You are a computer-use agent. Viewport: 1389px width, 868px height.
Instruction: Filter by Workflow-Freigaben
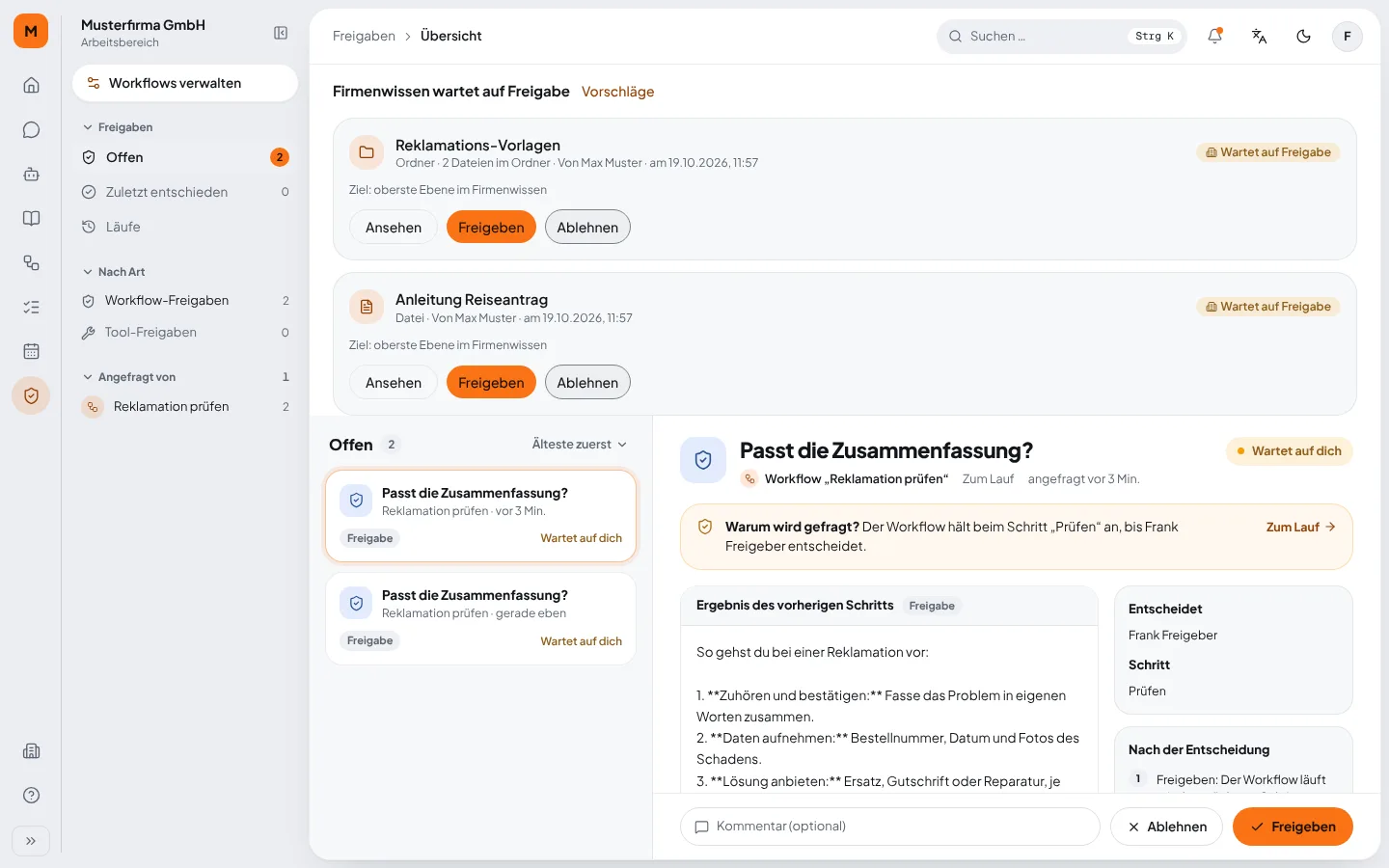pyautogui.click(x=185, y=301)
